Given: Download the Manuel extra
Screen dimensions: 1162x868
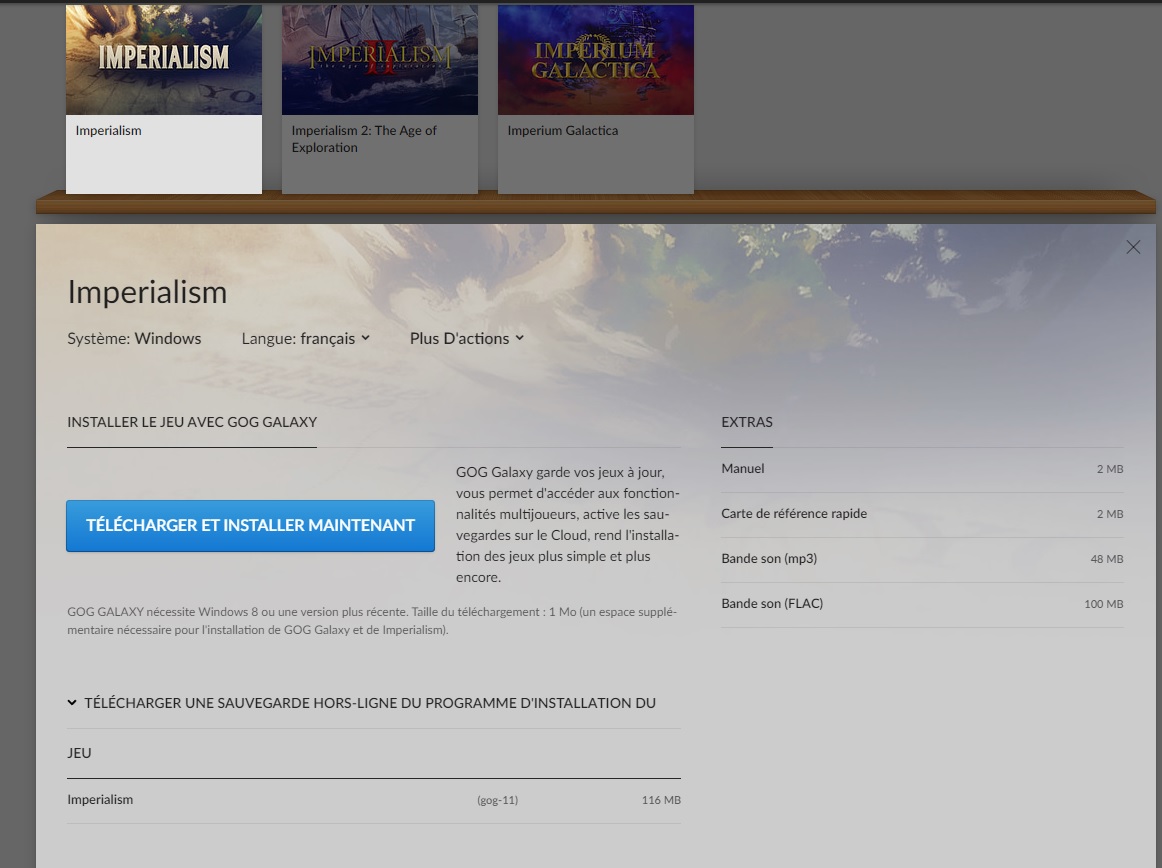Looking at the screenshot, I should (x=922, y=469).
